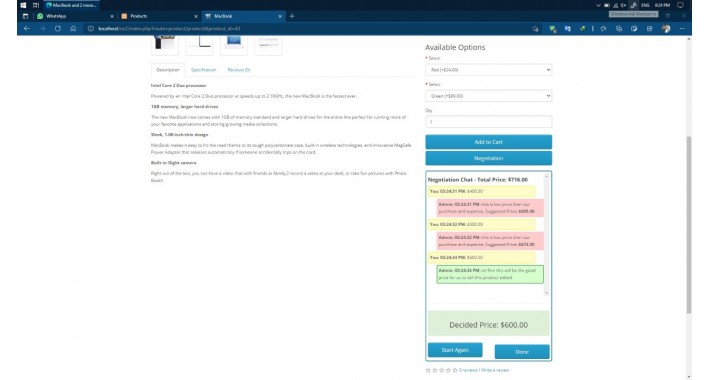710x380 pixels.
Task: Click the You $400.00 offer message
Action: [x=481, y=192]
